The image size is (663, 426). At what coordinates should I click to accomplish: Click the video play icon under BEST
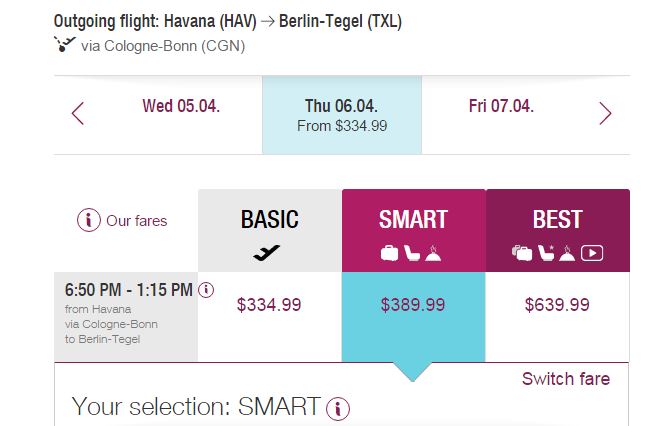(592, 253)
